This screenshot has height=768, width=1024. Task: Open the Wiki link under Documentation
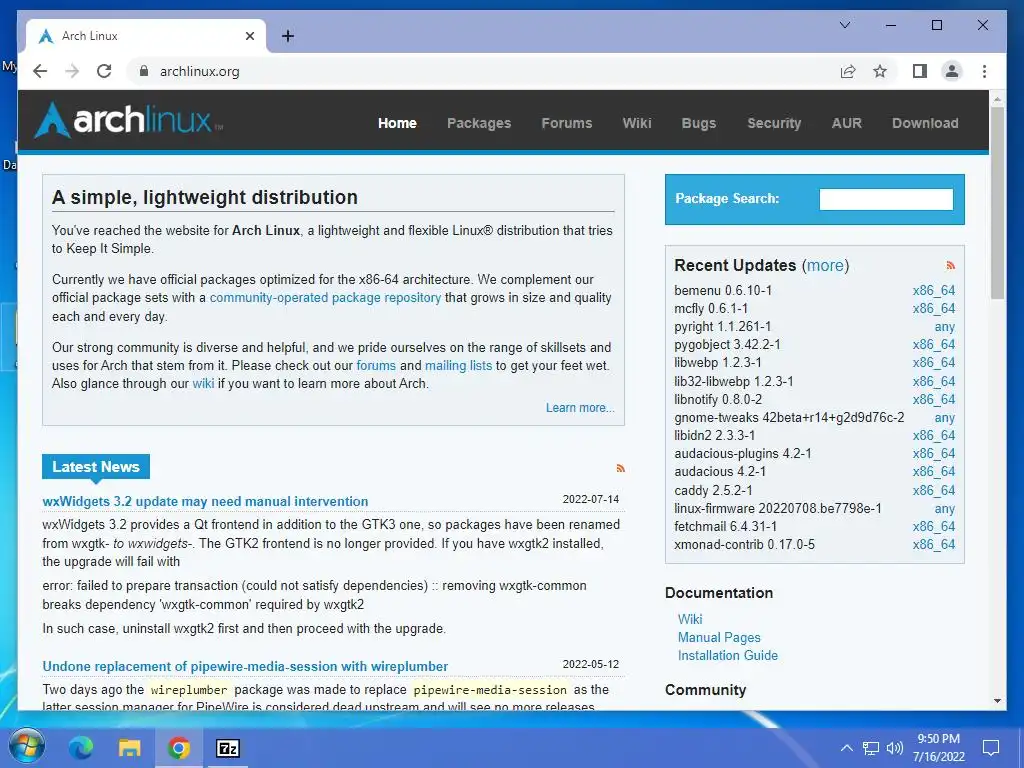click(x=690, y=619)
